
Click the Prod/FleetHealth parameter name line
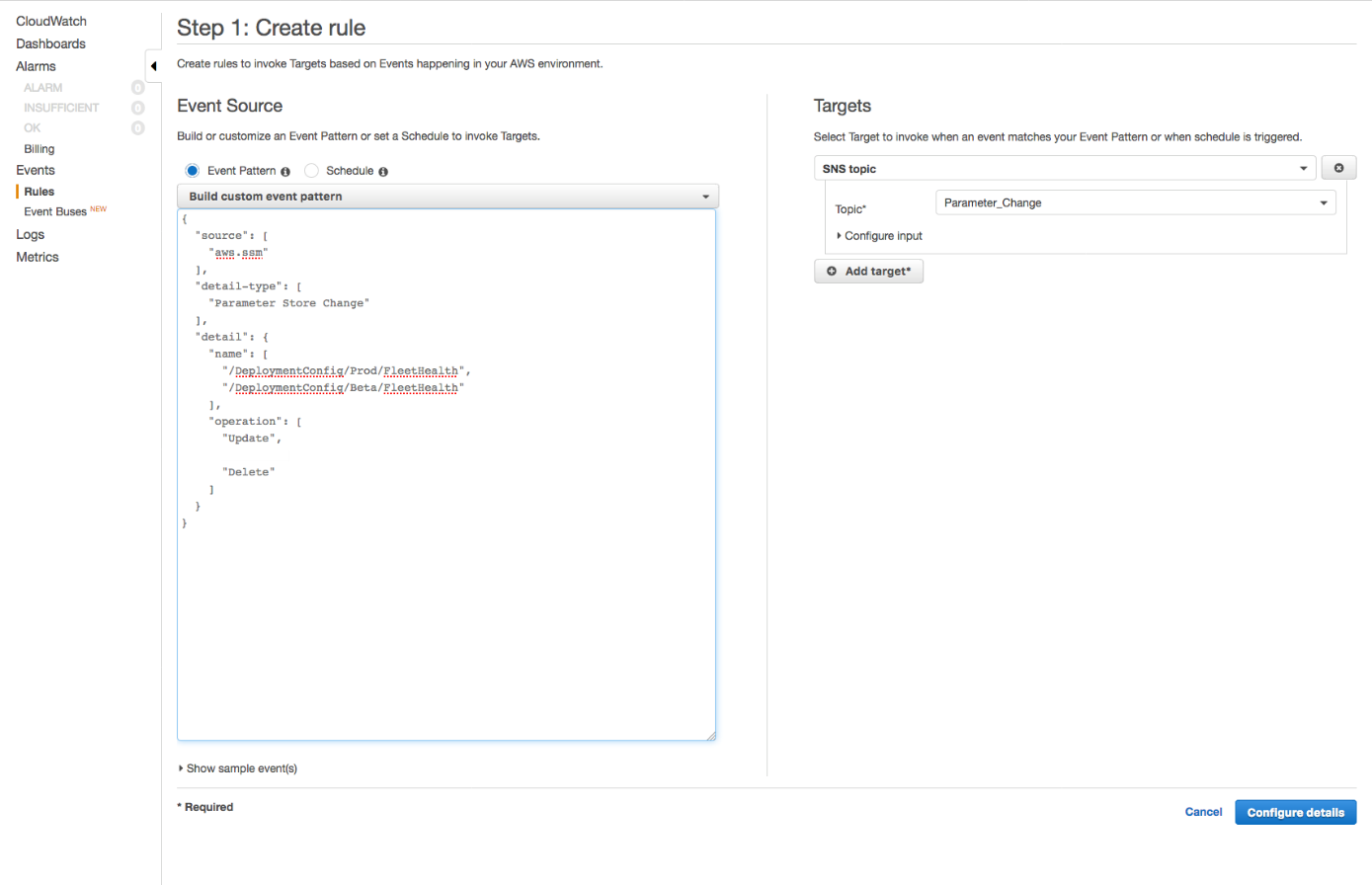tap(346, 371)
